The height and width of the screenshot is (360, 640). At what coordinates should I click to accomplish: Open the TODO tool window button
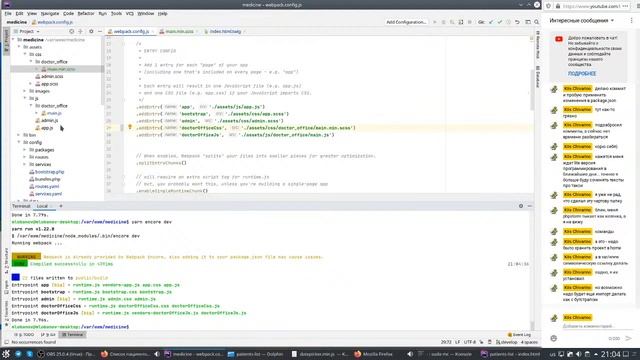25,335
